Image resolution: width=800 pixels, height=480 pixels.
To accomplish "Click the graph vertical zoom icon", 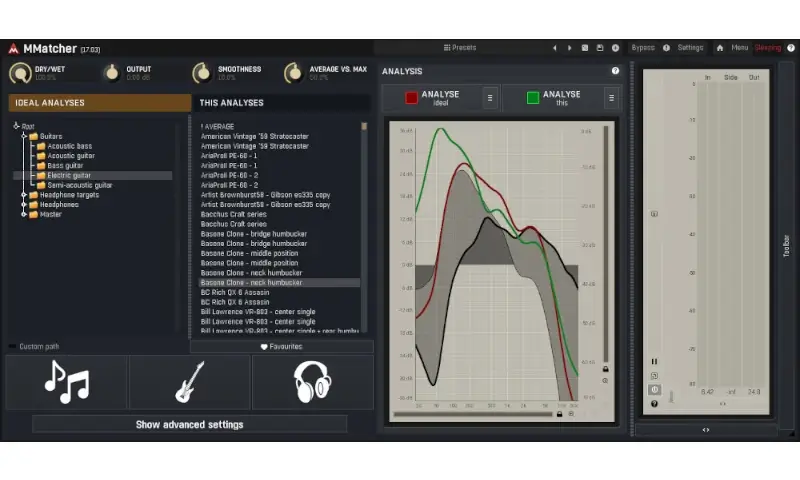I will pos(606,381).
